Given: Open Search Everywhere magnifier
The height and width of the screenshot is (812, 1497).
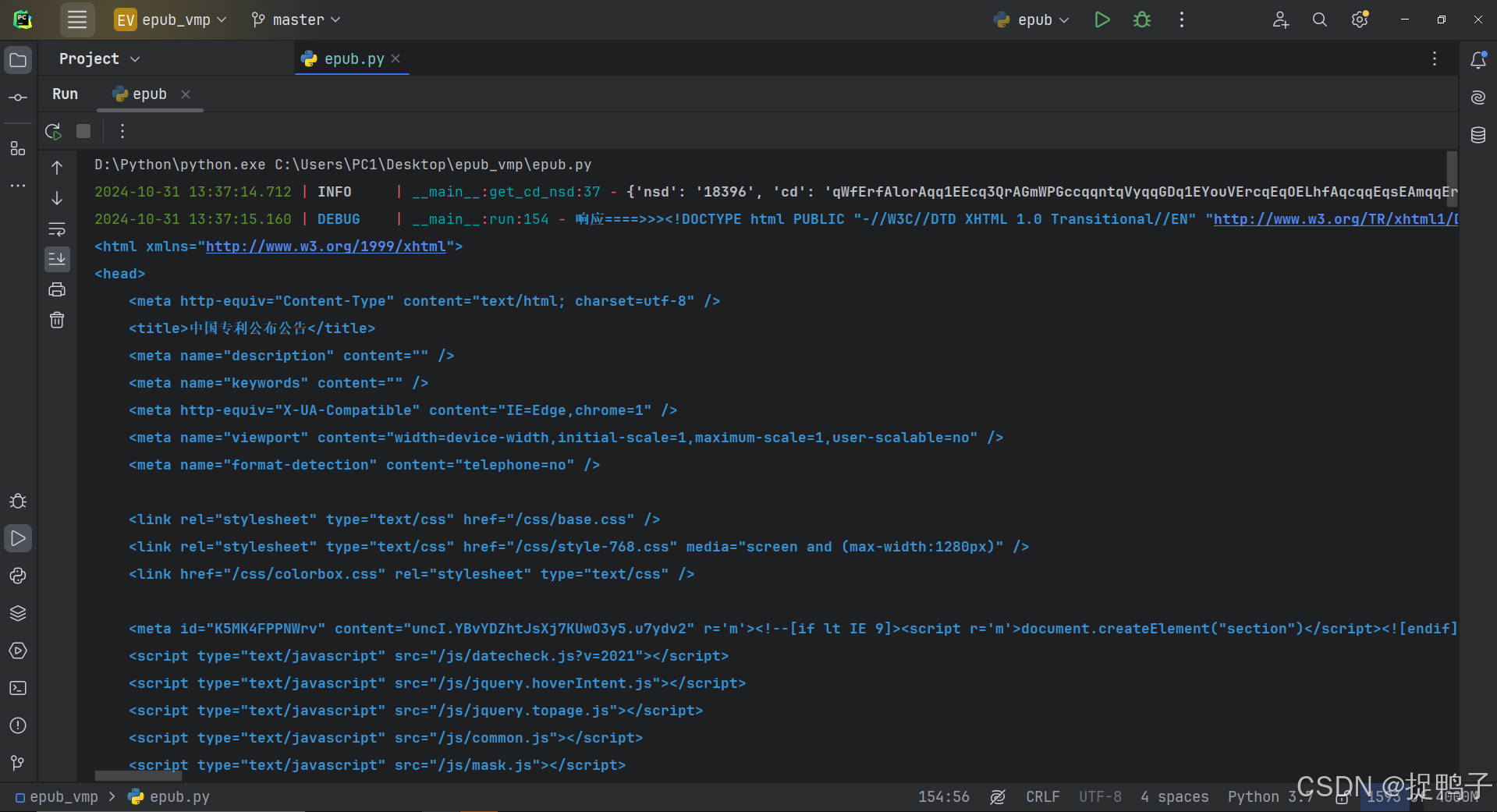Looking at the screenshot, I should 1319,20.
